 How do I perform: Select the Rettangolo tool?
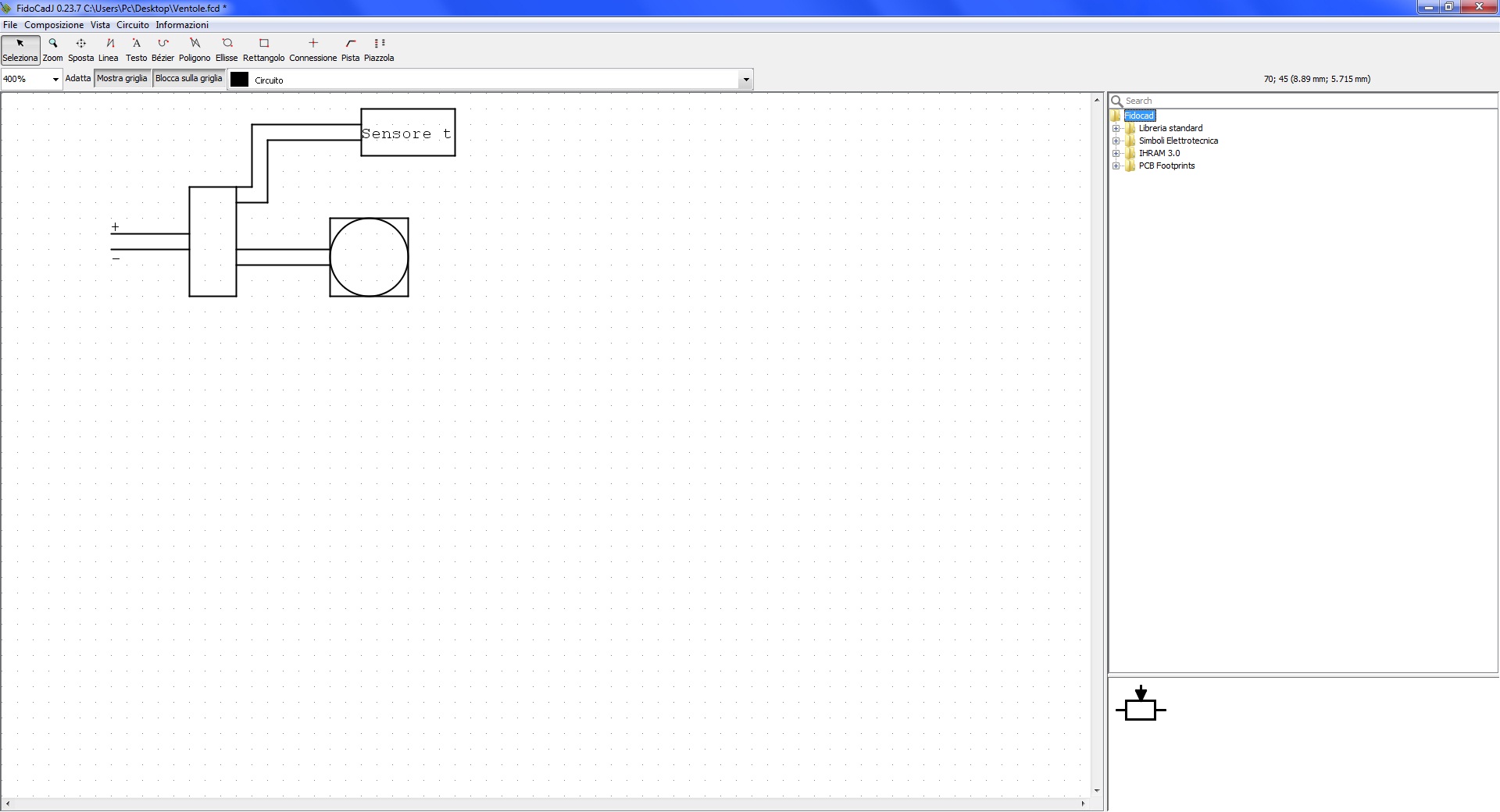click(x=263, y=50)
